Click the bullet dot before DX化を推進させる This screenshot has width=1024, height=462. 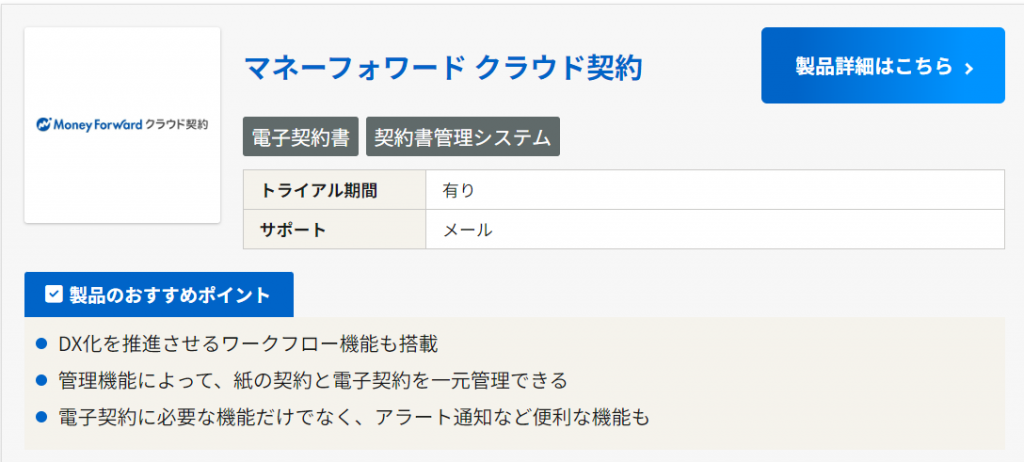click(x=42, y=344)
